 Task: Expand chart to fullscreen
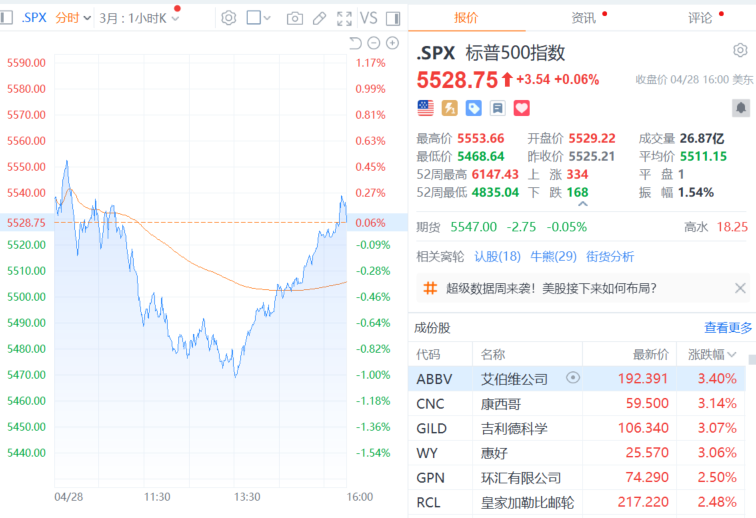click(x=344, y=18)
